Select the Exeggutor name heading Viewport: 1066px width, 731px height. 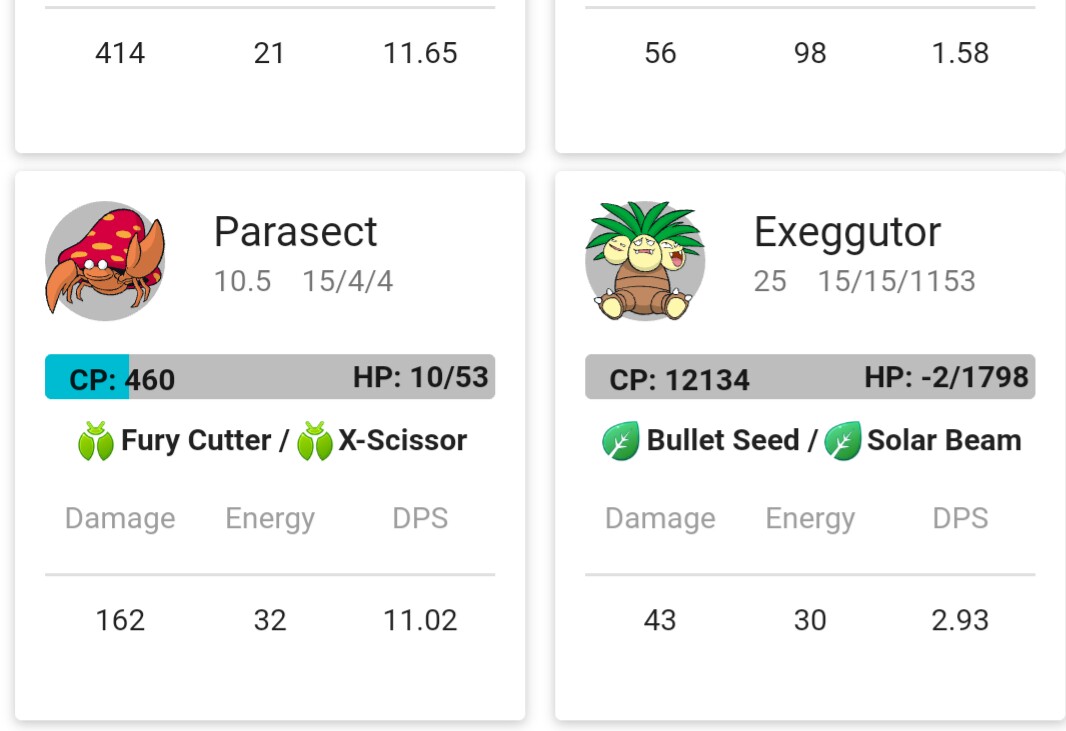click(847, 233)
